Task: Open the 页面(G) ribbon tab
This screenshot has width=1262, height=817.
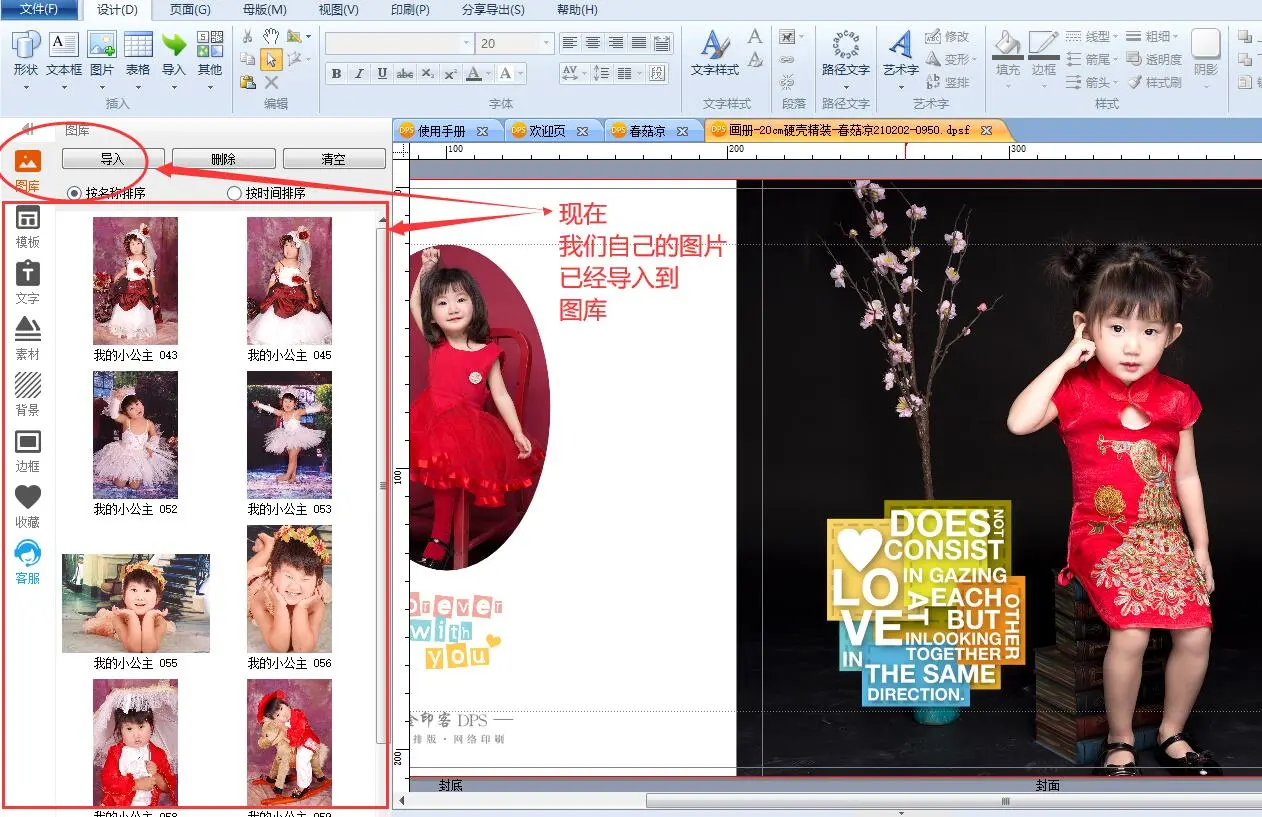Action: pos(189,10)
